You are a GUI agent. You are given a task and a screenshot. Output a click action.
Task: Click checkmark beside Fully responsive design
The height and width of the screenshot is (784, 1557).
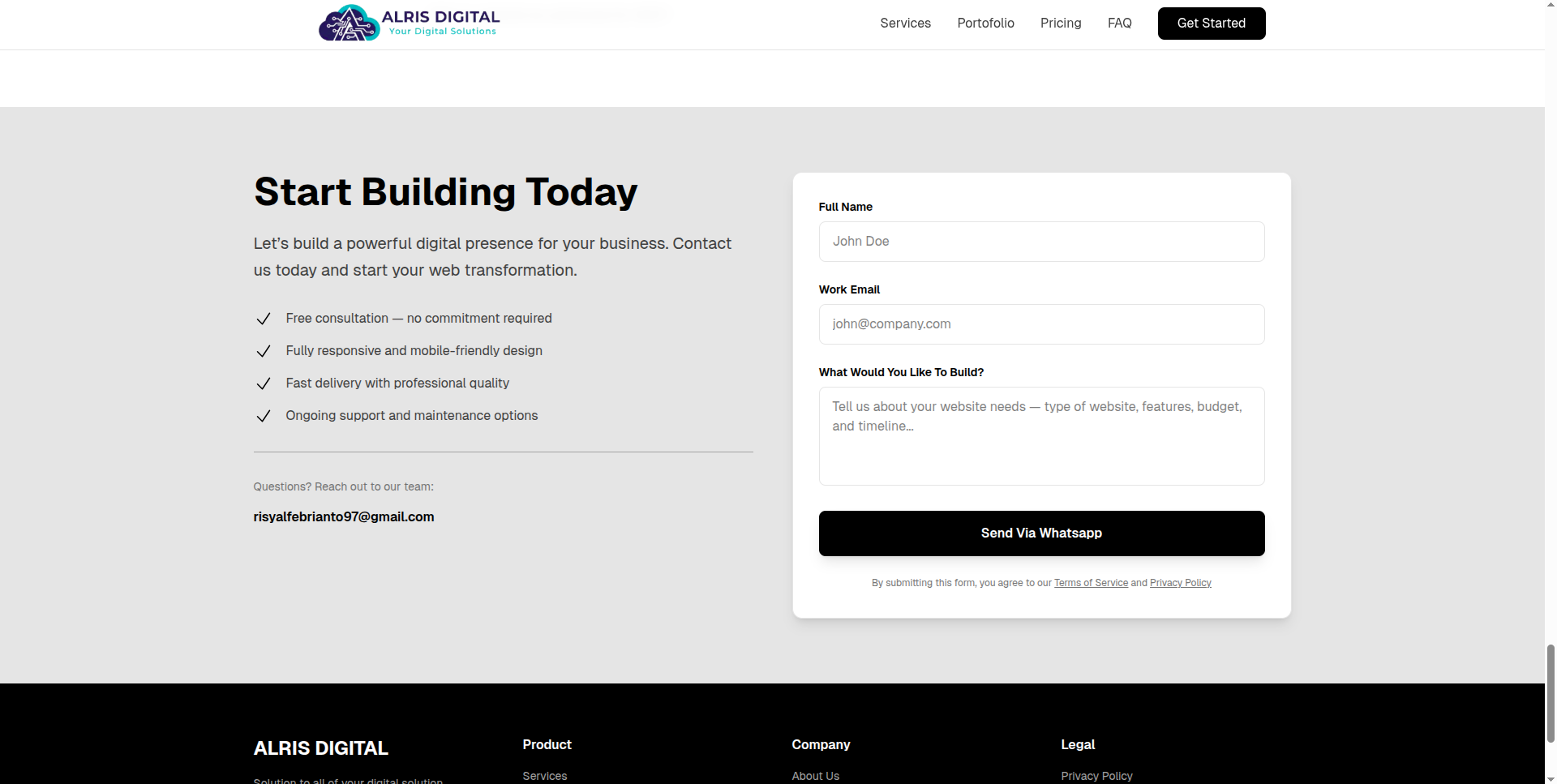click(263, 351)
